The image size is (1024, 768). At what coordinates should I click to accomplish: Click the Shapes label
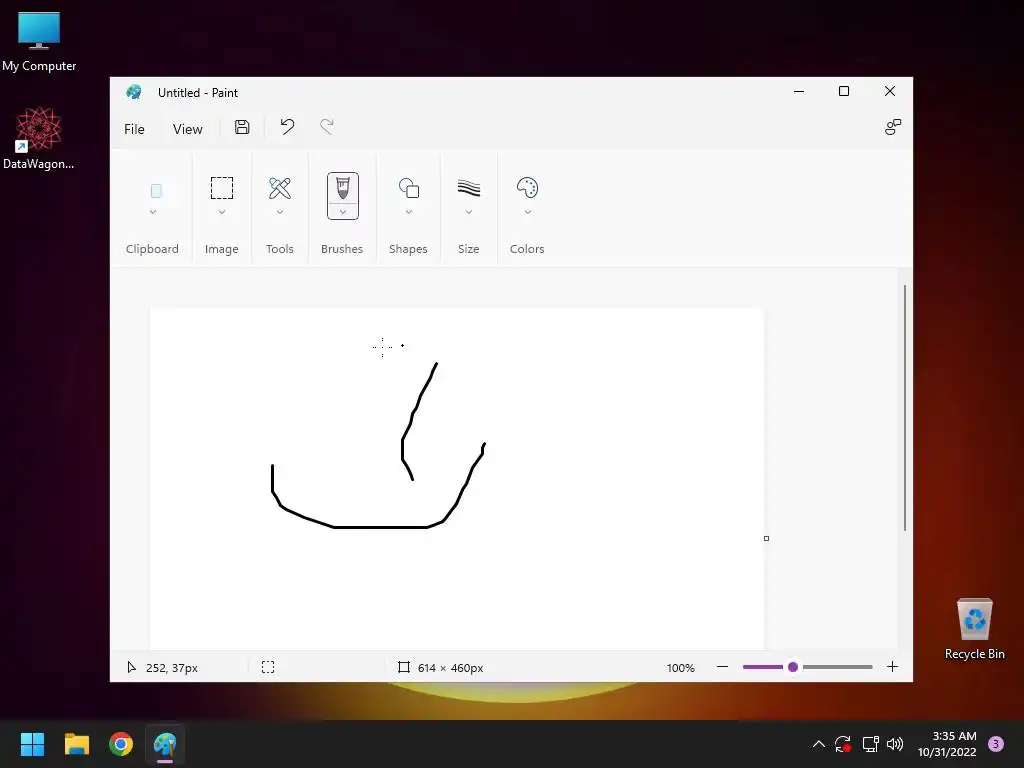tap(408, 249)
